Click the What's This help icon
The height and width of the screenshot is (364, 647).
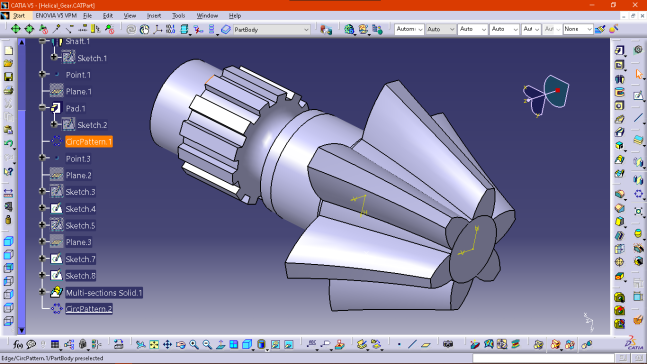(8, 171)
